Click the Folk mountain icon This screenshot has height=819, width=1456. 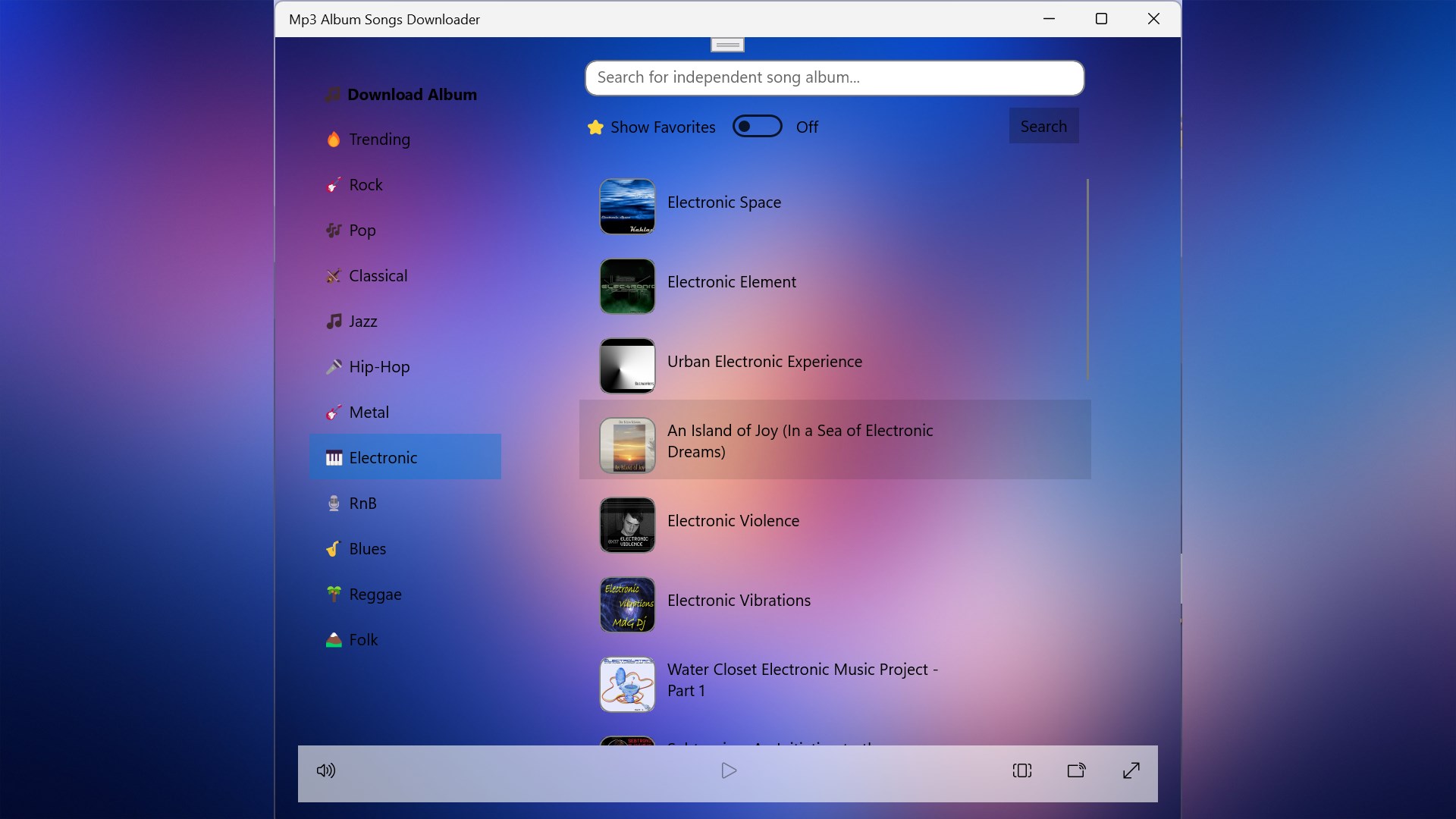coord(334,639)
